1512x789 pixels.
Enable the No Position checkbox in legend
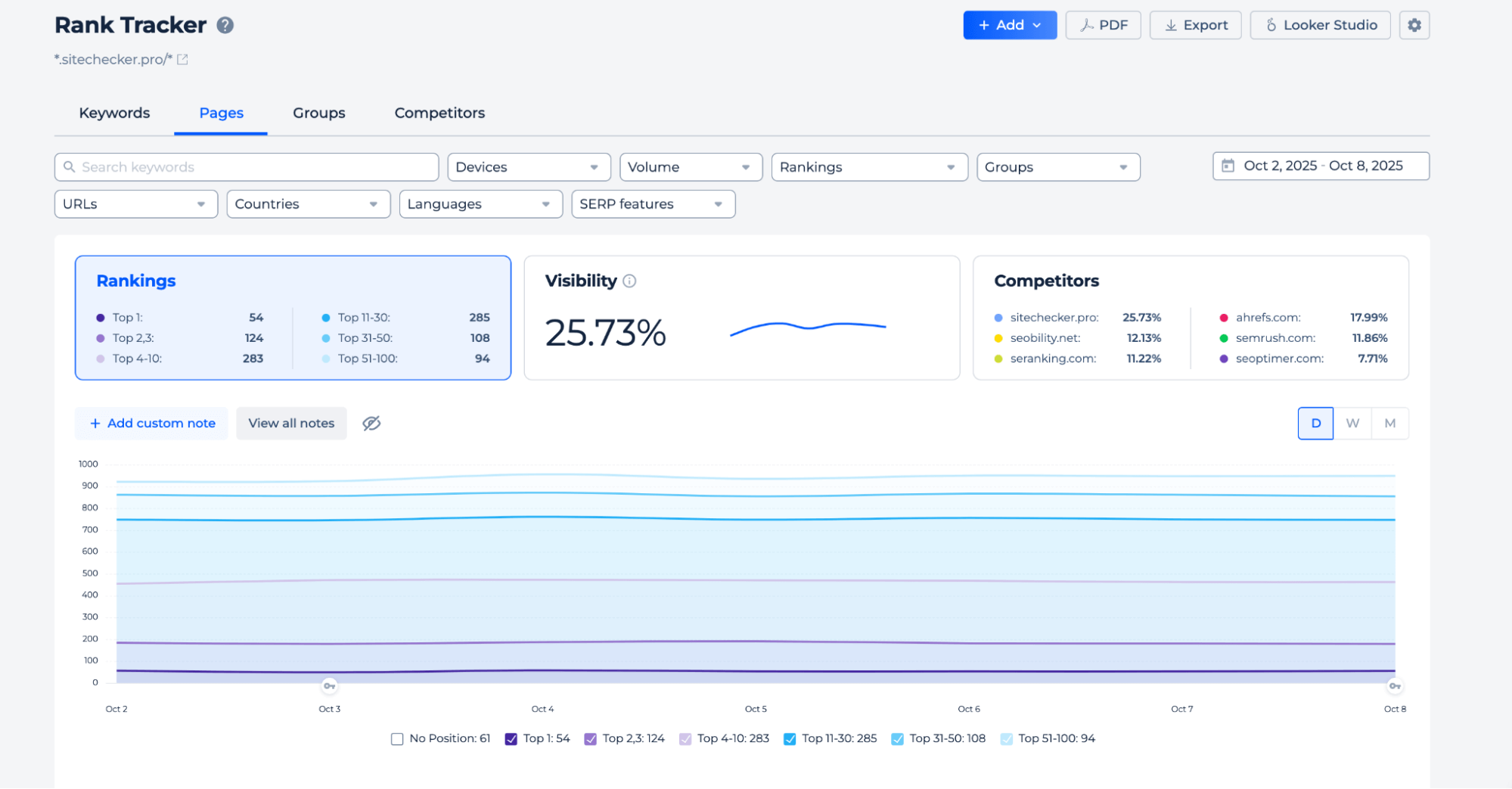pyautogui.click(x=397, y=739)
